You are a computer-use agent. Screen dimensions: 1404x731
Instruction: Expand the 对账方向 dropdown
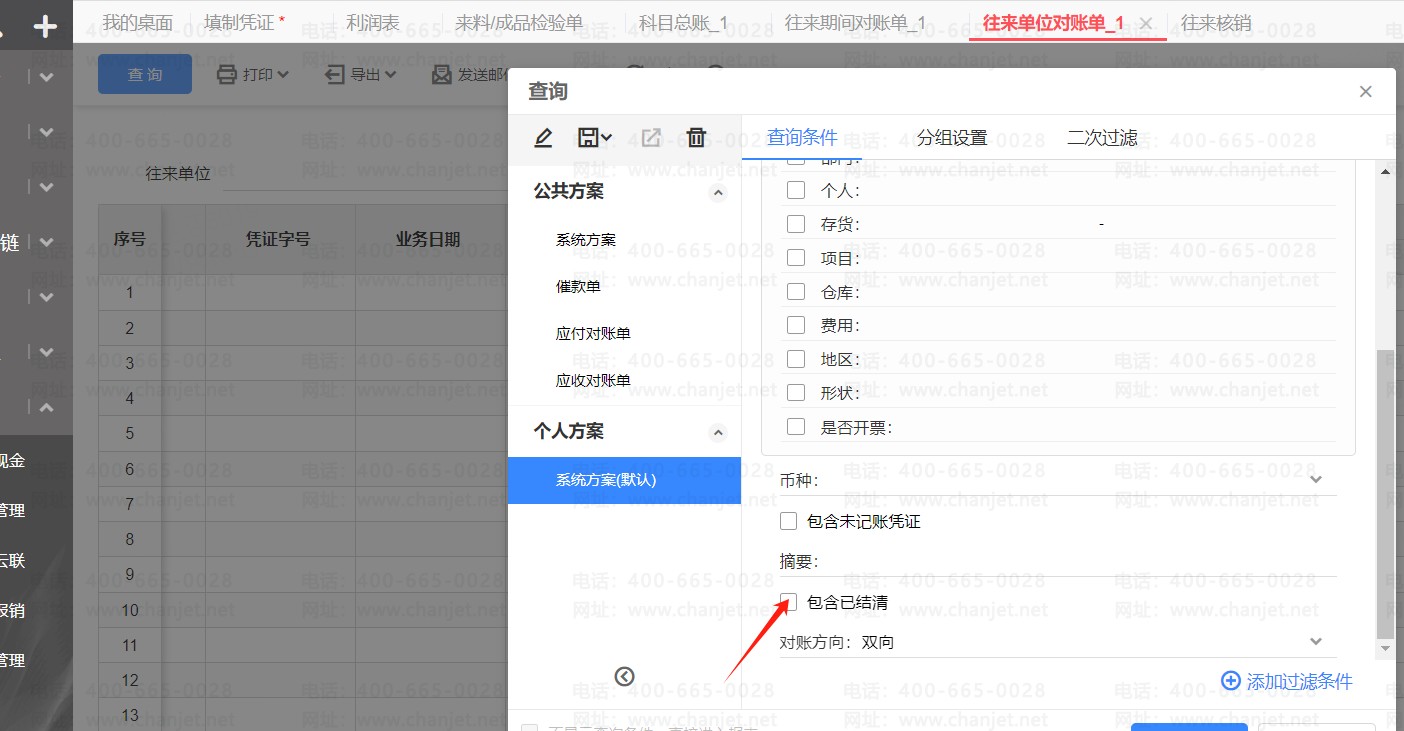[x=1315, y=642]
